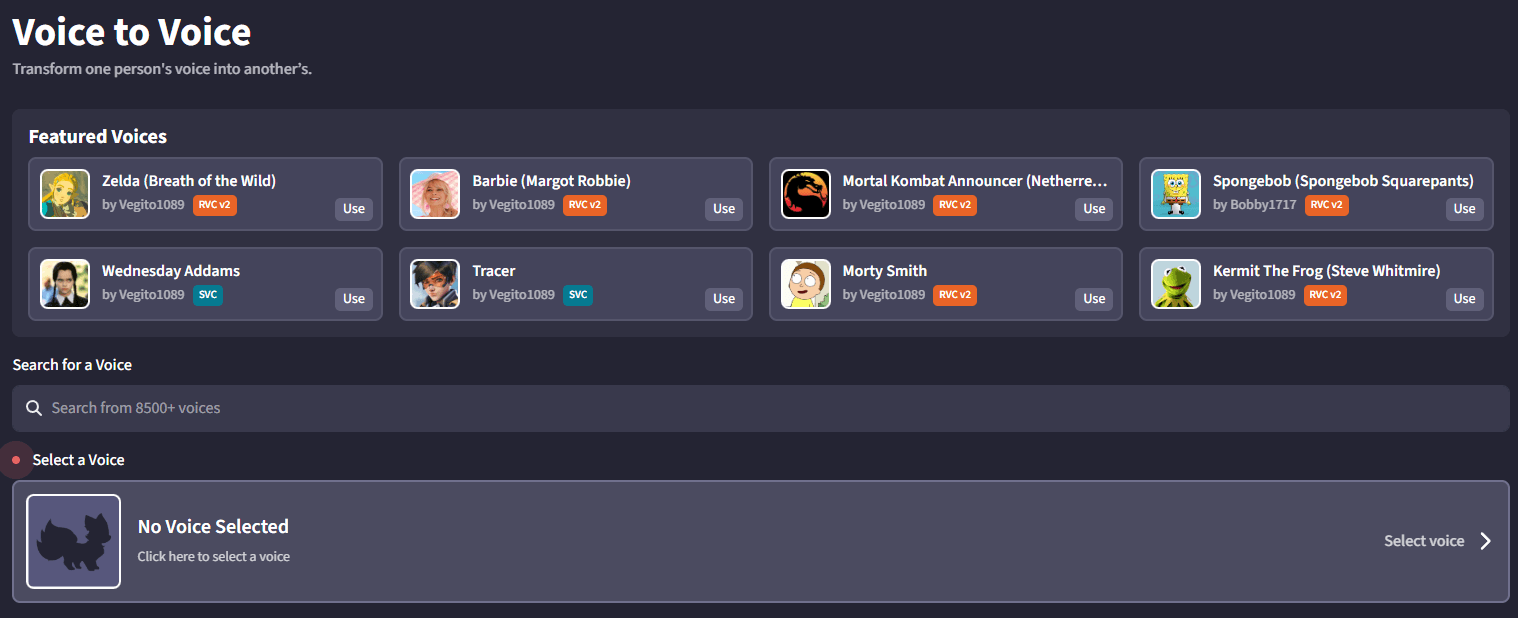Click the Zelda avatar thumbnail
The width and height of the screenshot is (1518, 618).
(x=65, y=194)
